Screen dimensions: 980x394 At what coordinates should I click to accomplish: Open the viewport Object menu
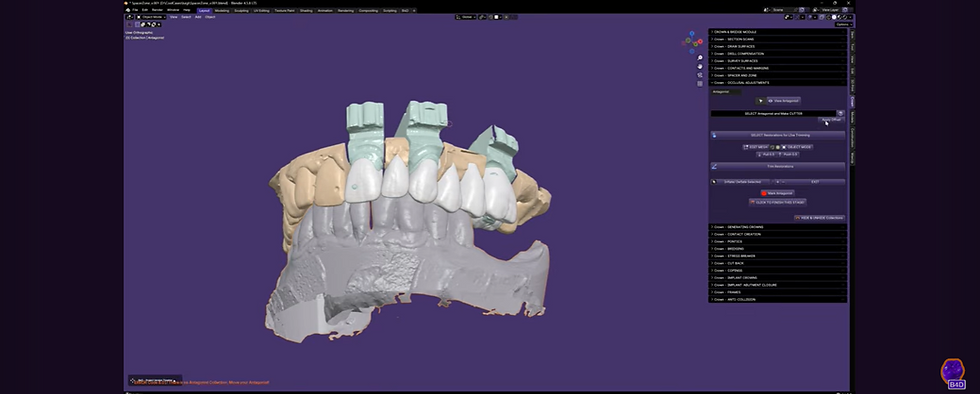(210, 17)
